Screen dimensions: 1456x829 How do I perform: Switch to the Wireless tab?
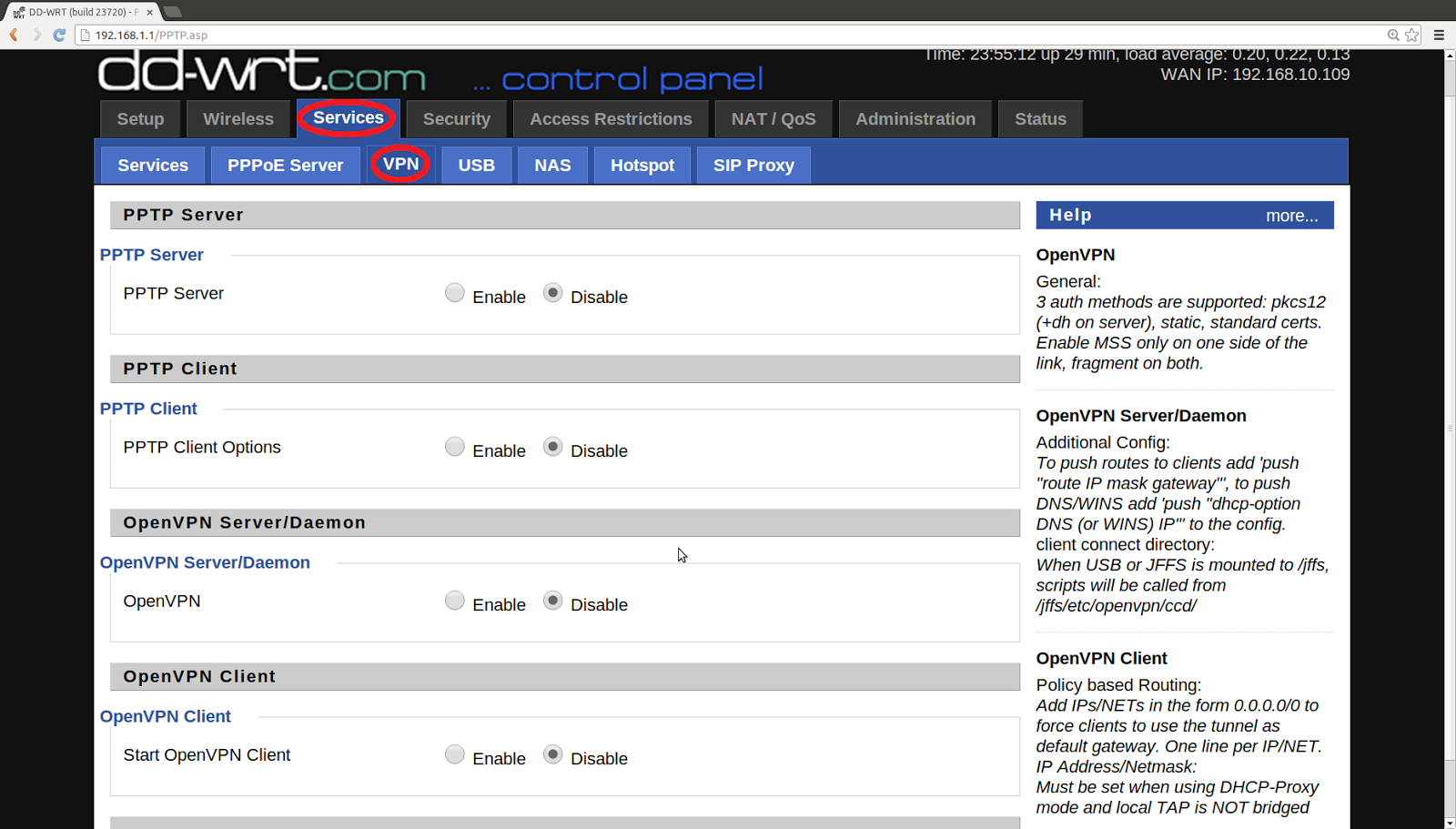click(x=238, y=119)
